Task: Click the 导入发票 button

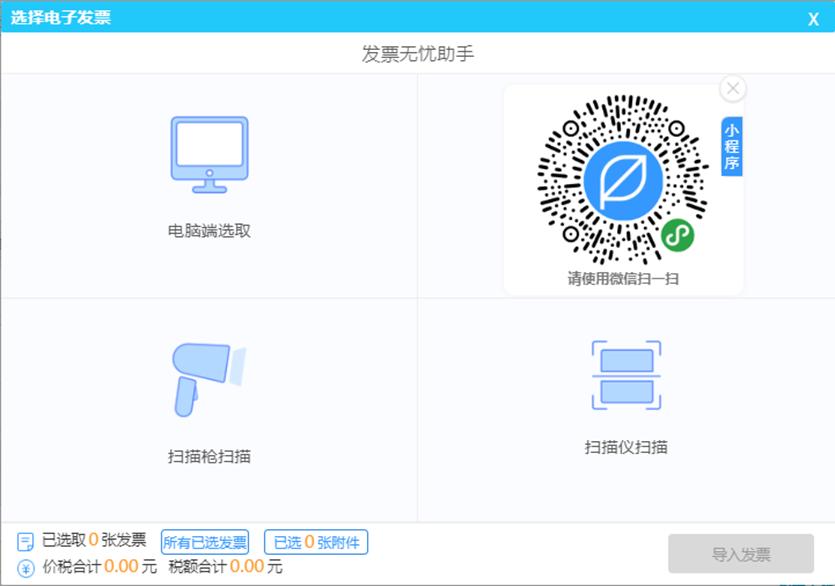Action: pyautogui.click(x=741, y=554)
